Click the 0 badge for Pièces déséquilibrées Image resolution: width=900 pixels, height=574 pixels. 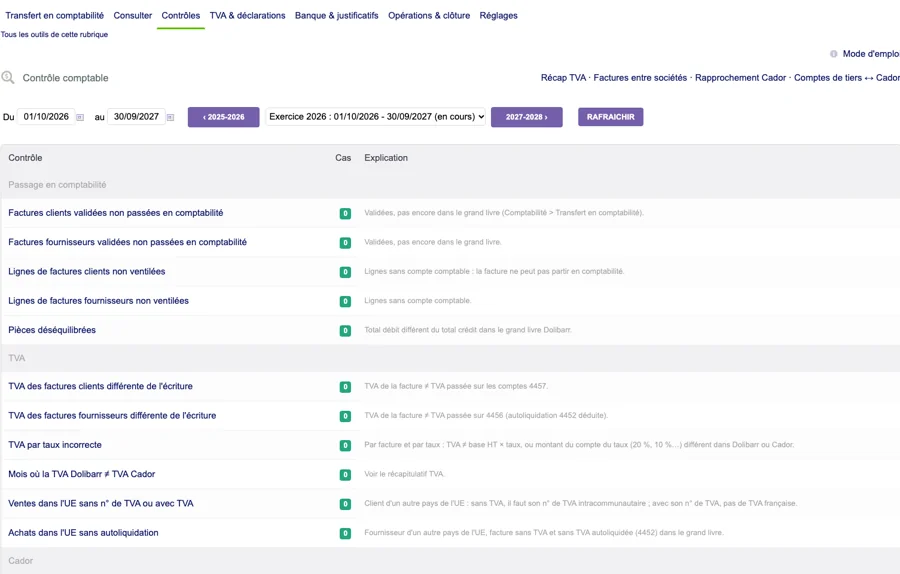pos(345,331)
